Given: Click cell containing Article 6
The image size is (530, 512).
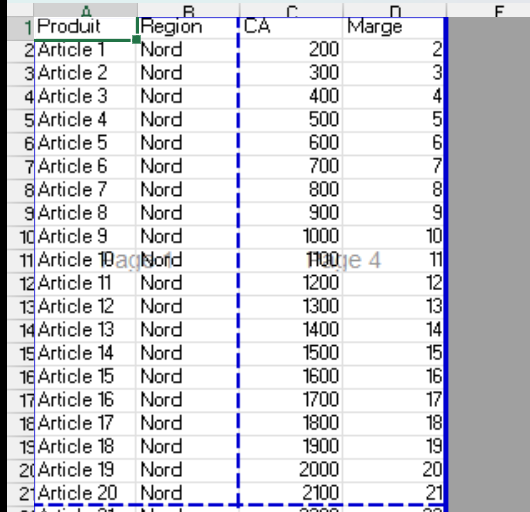Looking at the screenshot, I should [x=85, y=167].
